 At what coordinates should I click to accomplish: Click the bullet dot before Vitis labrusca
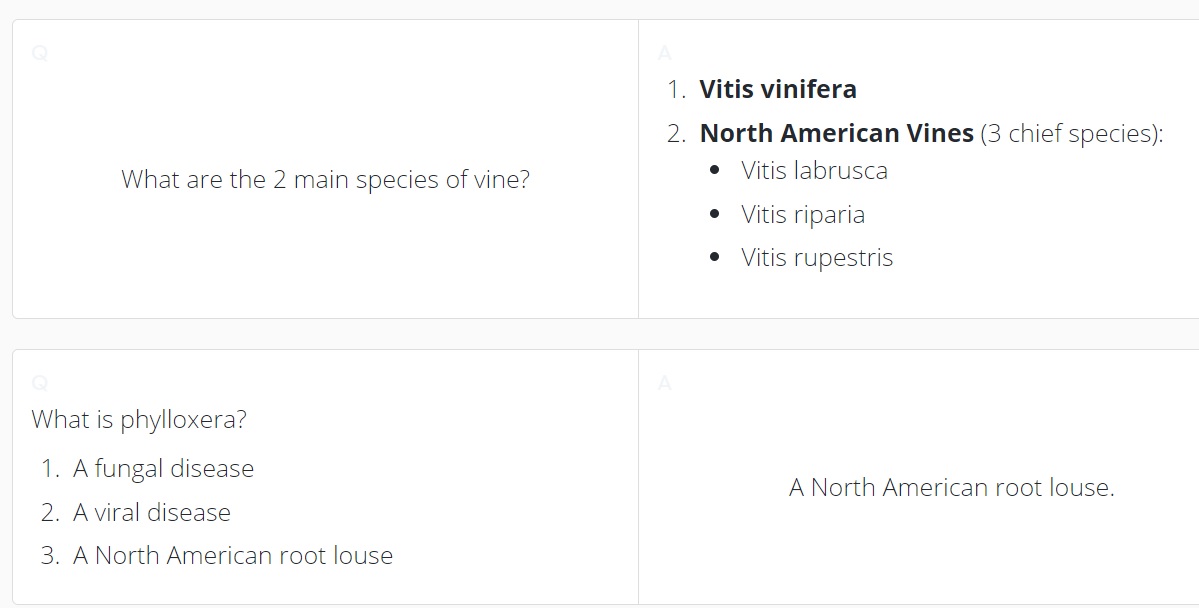click(715, 171)
